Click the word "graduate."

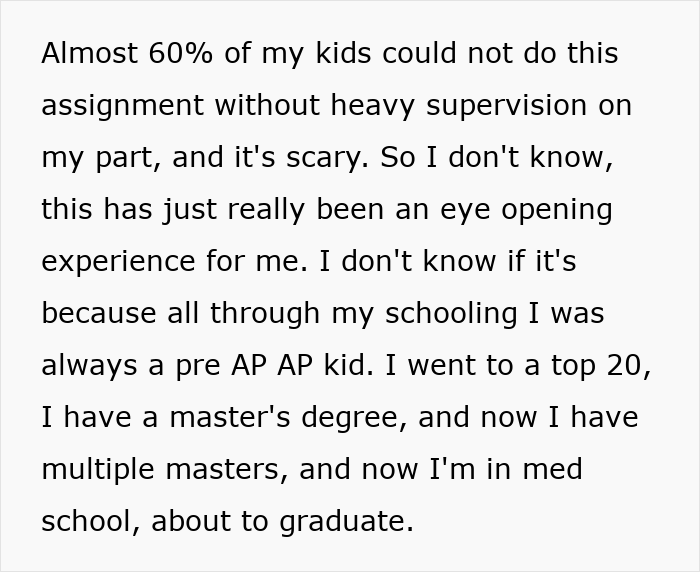pos(347,521)
